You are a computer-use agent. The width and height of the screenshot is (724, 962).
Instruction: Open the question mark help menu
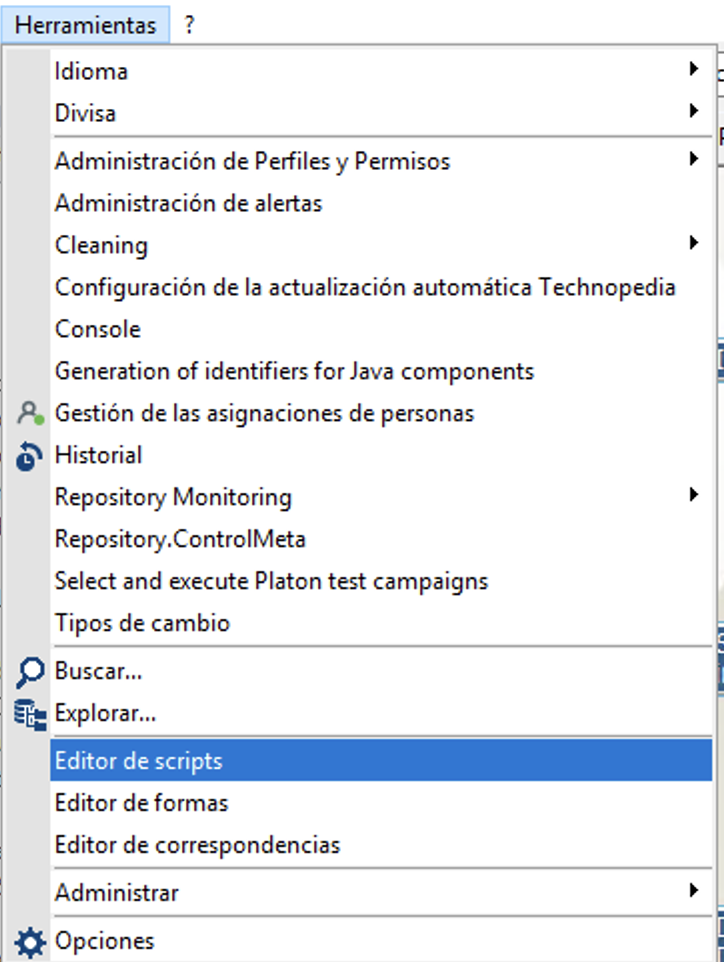(x=189, y=25)
